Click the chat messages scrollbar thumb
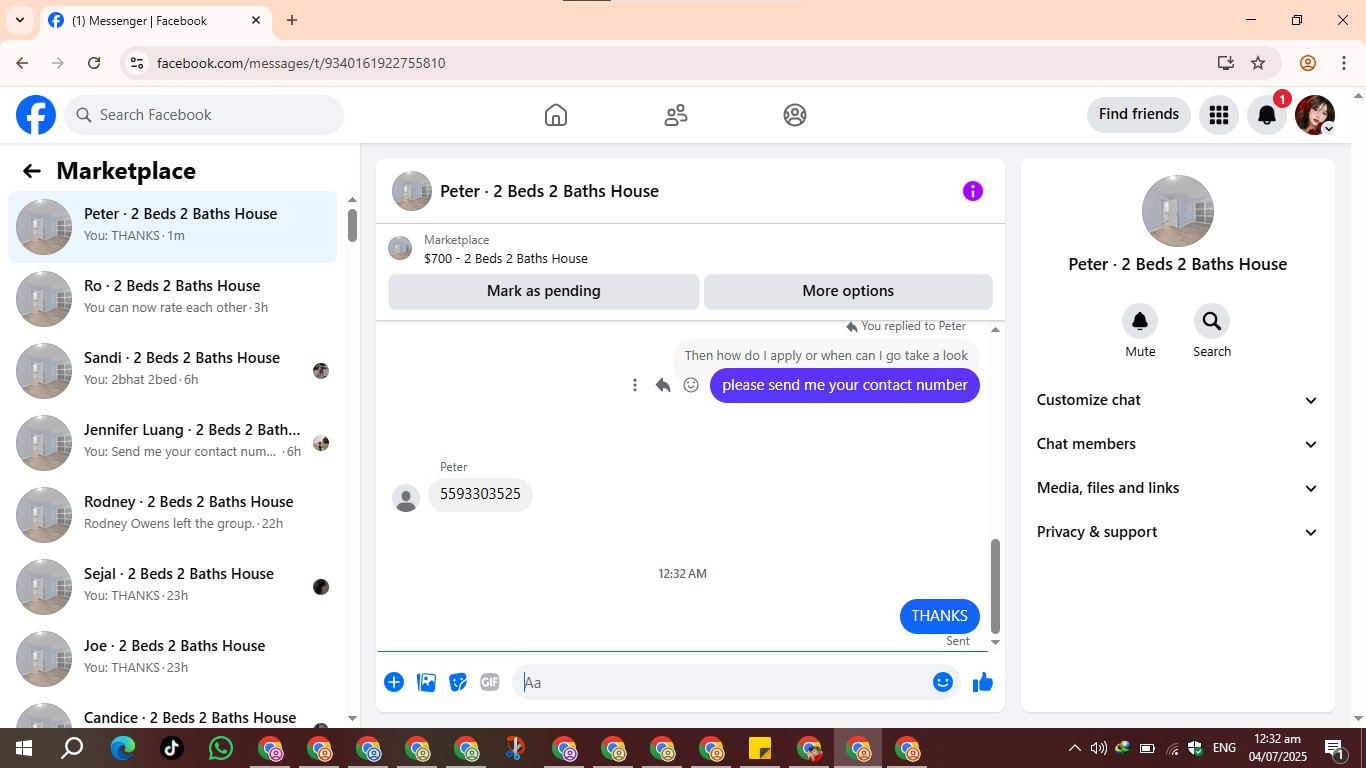The height and width of the screenshot is (768, 1366). point(995,585)
